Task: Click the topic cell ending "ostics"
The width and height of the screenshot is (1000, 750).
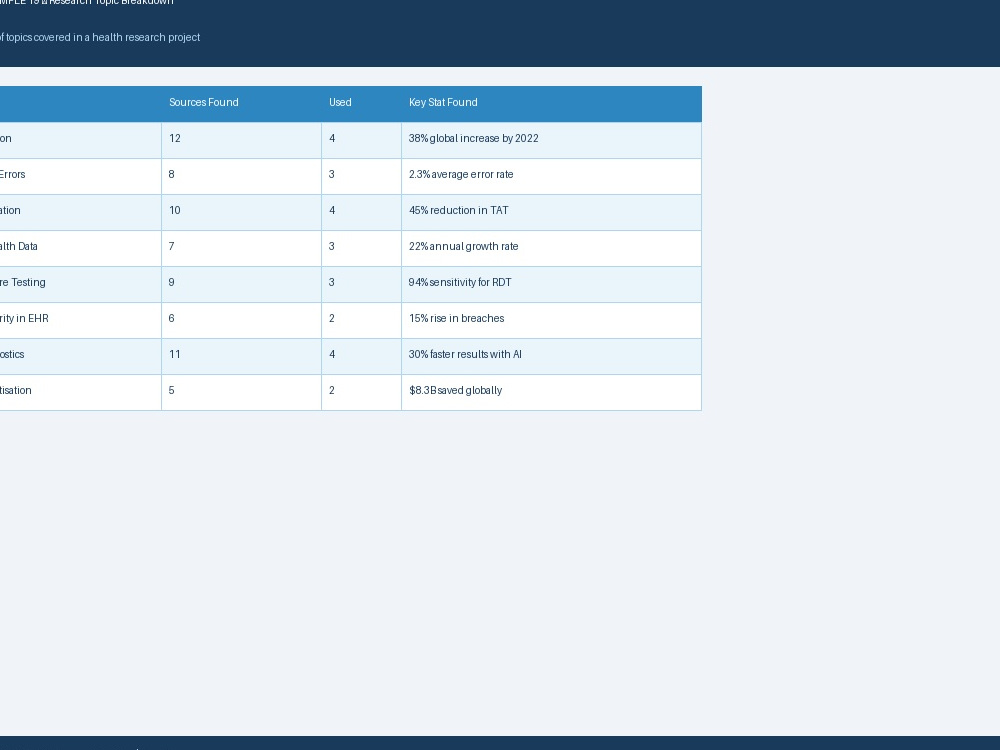Action: tap(80, 355)
